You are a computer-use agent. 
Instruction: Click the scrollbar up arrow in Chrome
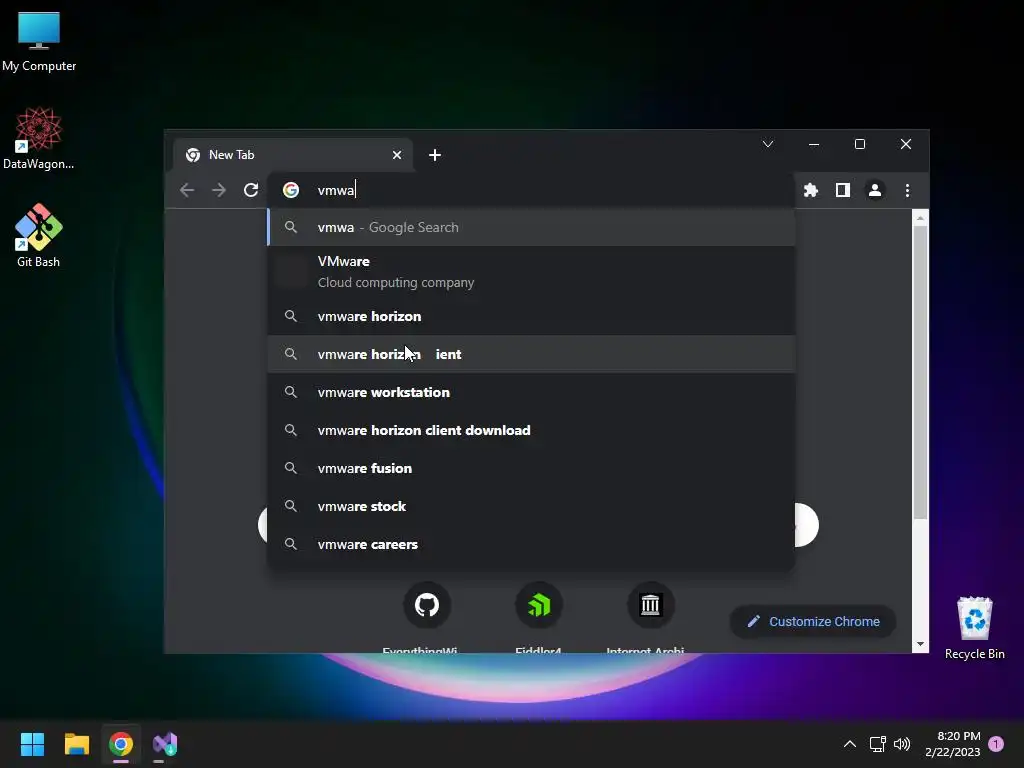click(920, 218)
